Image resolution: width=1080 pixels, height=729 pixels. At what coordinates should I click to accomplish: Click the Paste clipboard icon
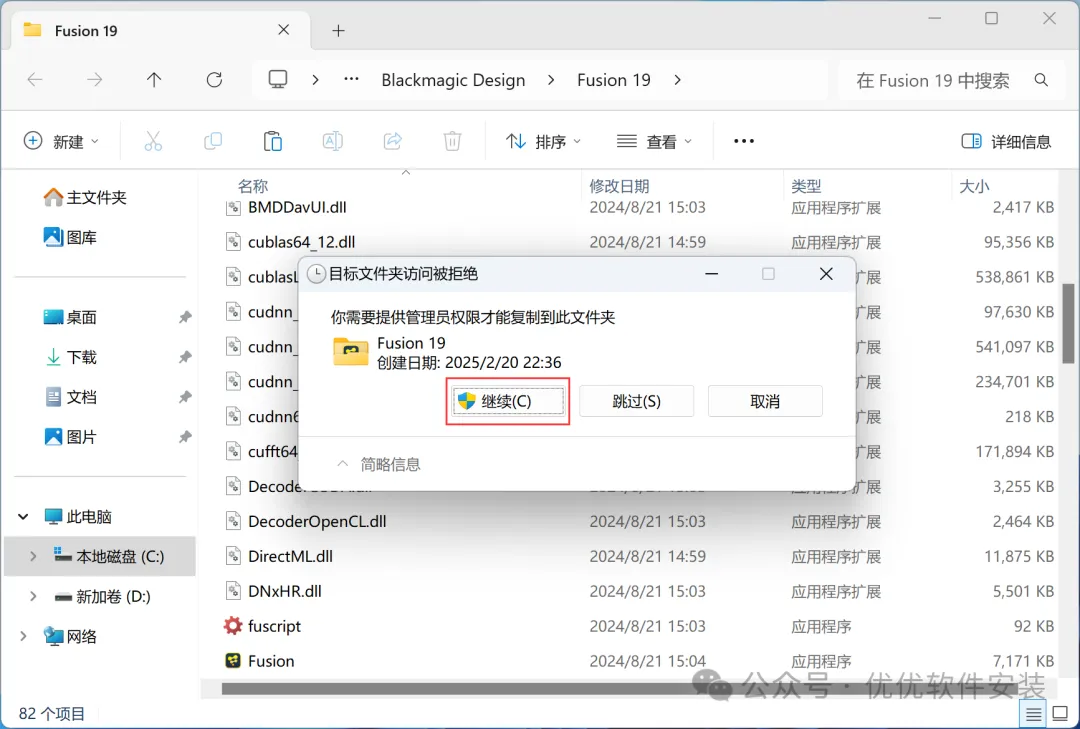coord(273,141)
